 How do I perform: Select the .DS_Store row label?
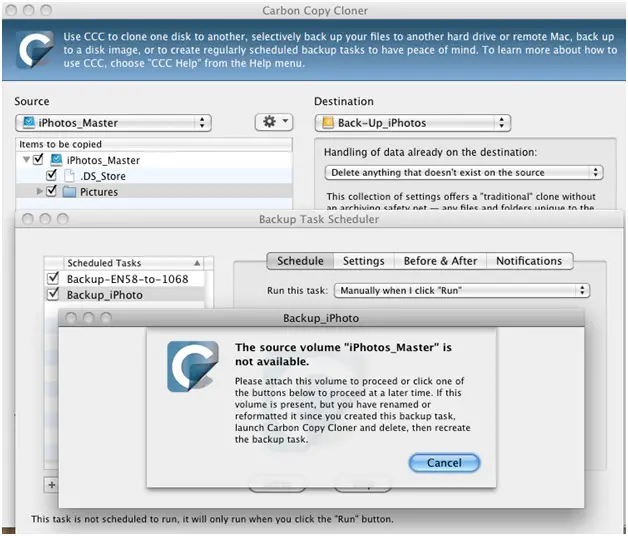tap(103, 176)
